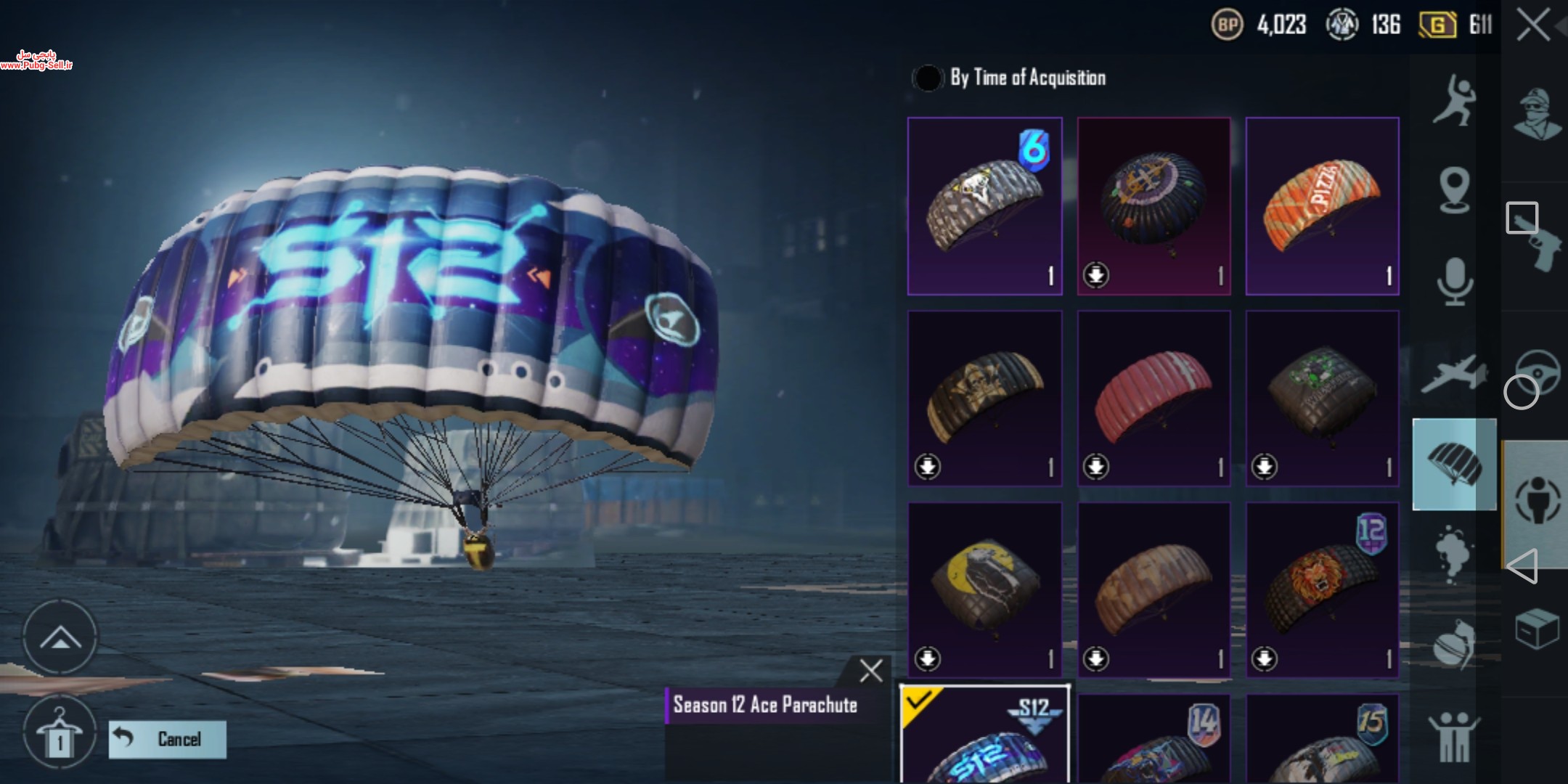Expand the upward chevron panel button
The height and width of the screenshot is (784, 1568).
click(x=60, y=638)
